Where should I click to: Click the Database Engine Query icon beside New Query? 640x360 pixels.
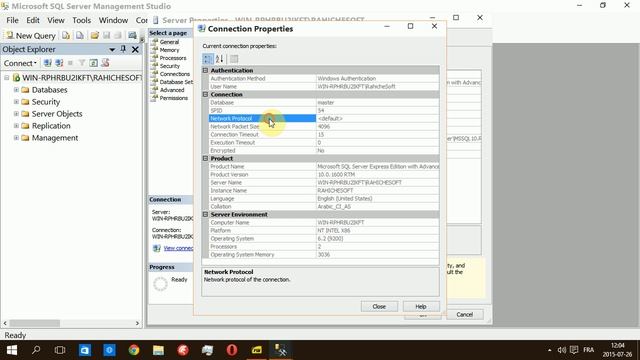[66, 36]
